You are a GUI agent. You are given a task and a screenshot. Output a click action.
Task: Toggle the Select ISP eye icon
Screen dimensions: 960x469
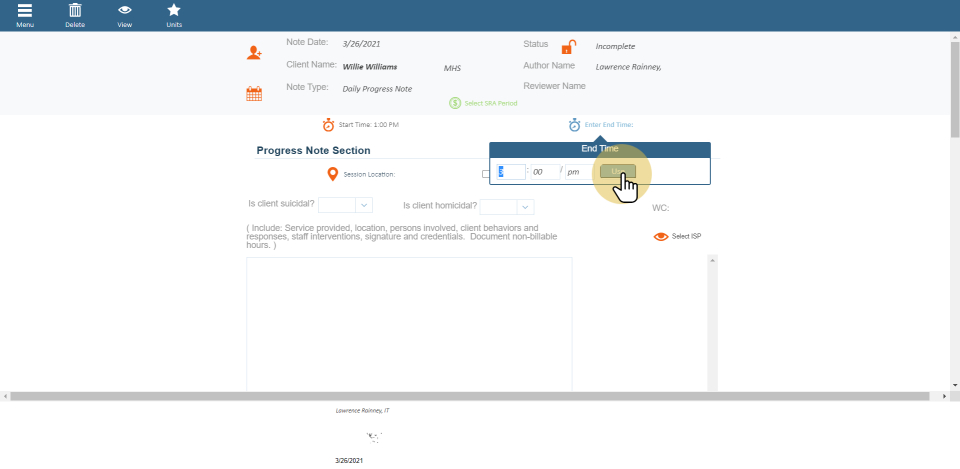pyautogui.click(x=660, y=237)
